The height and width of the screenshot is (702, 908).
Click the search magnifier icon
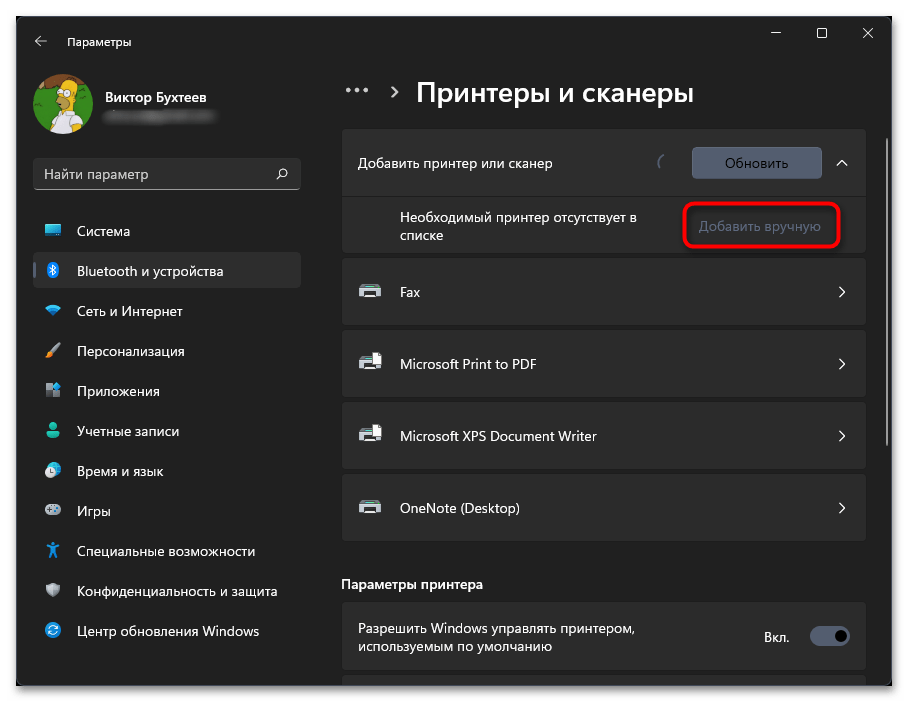pos(282,174)
